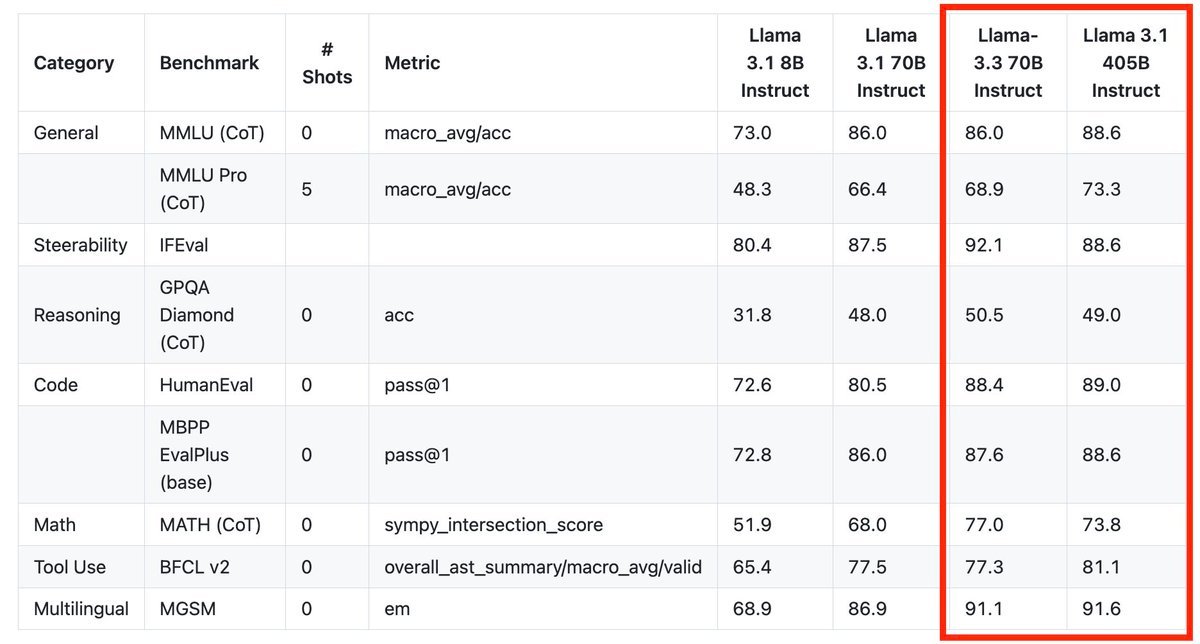Click the Steerability category cell
This screenshot has width=1200, height=644.
point(80,245)
